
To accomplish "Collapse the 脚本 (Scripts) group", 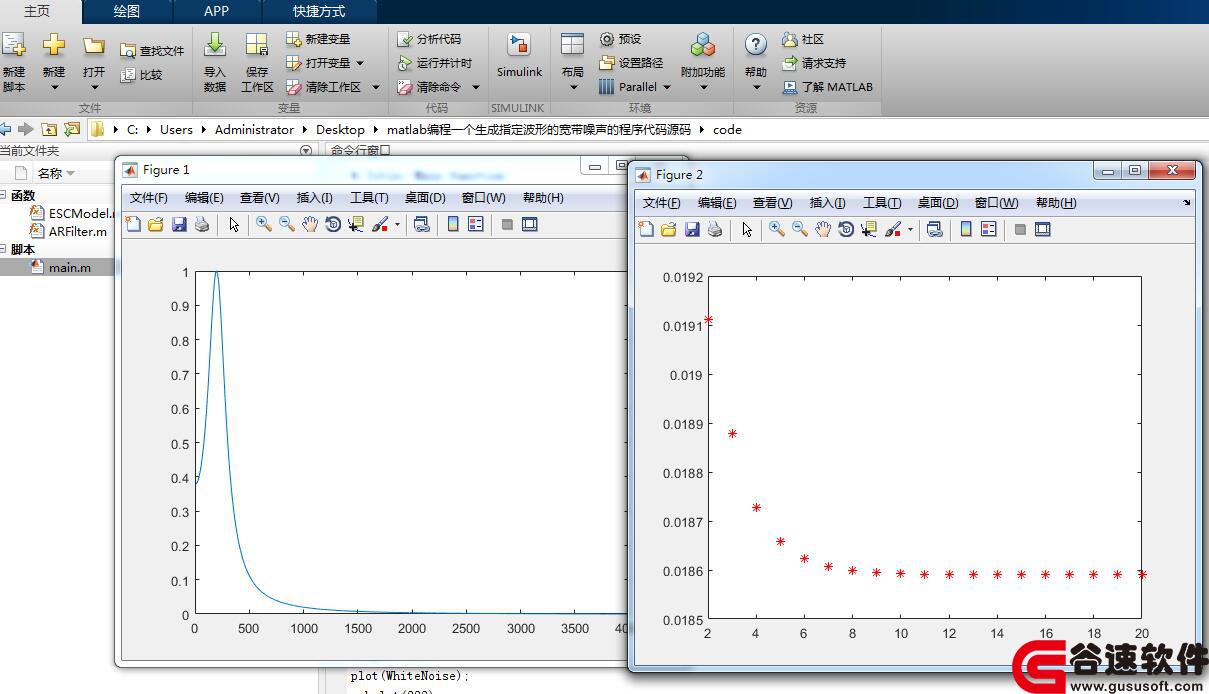I will pyautogui.click(x=3, y=249).
